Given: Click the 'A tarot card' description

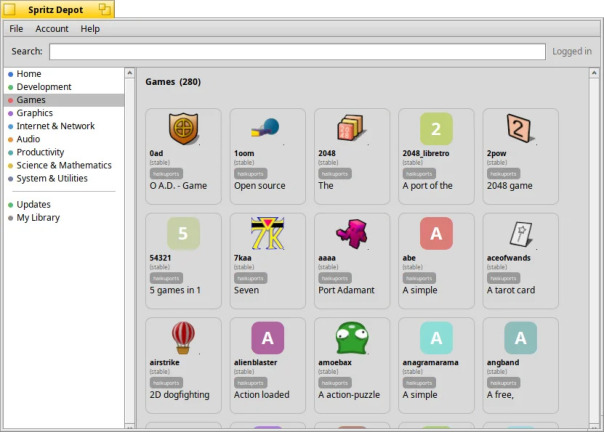Looking at the screenshot, I should (511, 290).
